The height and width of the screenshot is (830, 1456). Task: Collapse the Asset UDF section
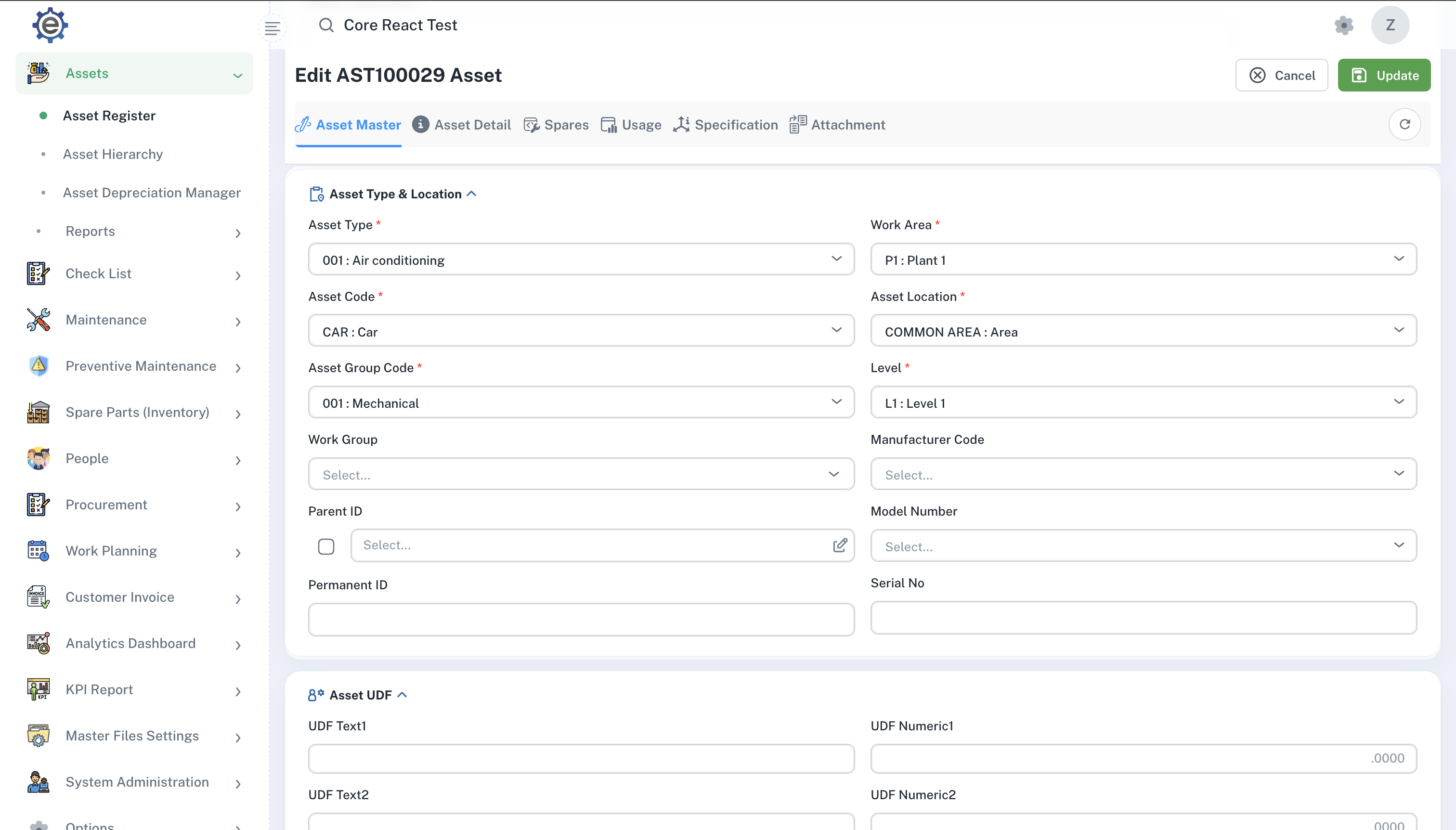(403, 695)
